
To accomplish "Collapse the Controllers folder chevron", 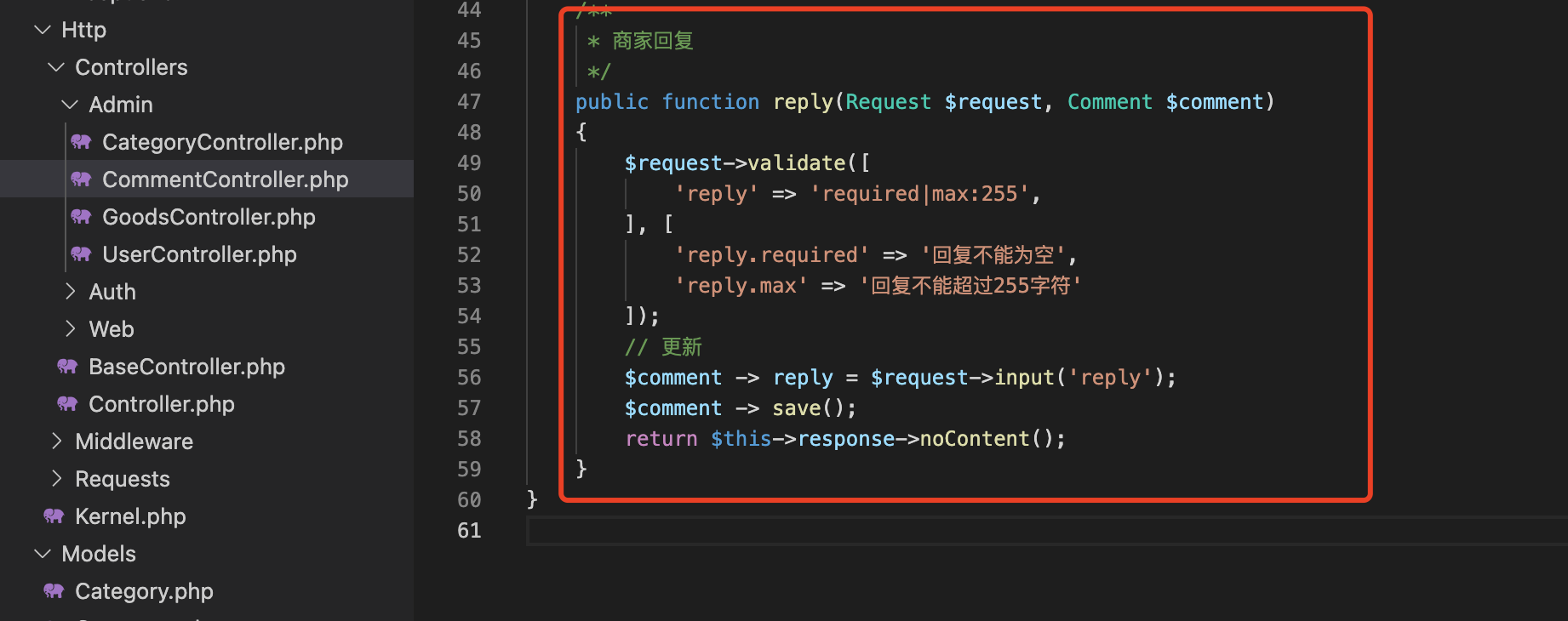I will (x=56, y=67).
